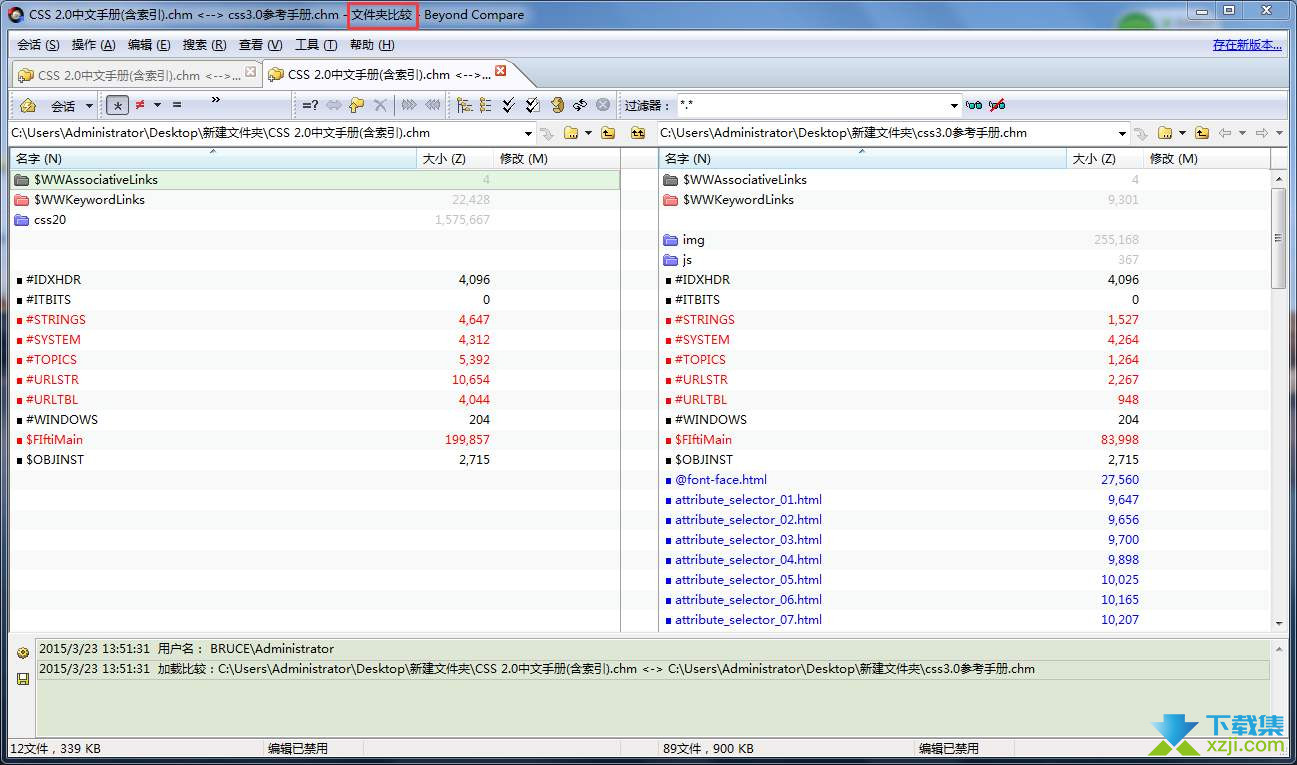
Task: Sort left pane by 名字 column
Action: (213, 159)
